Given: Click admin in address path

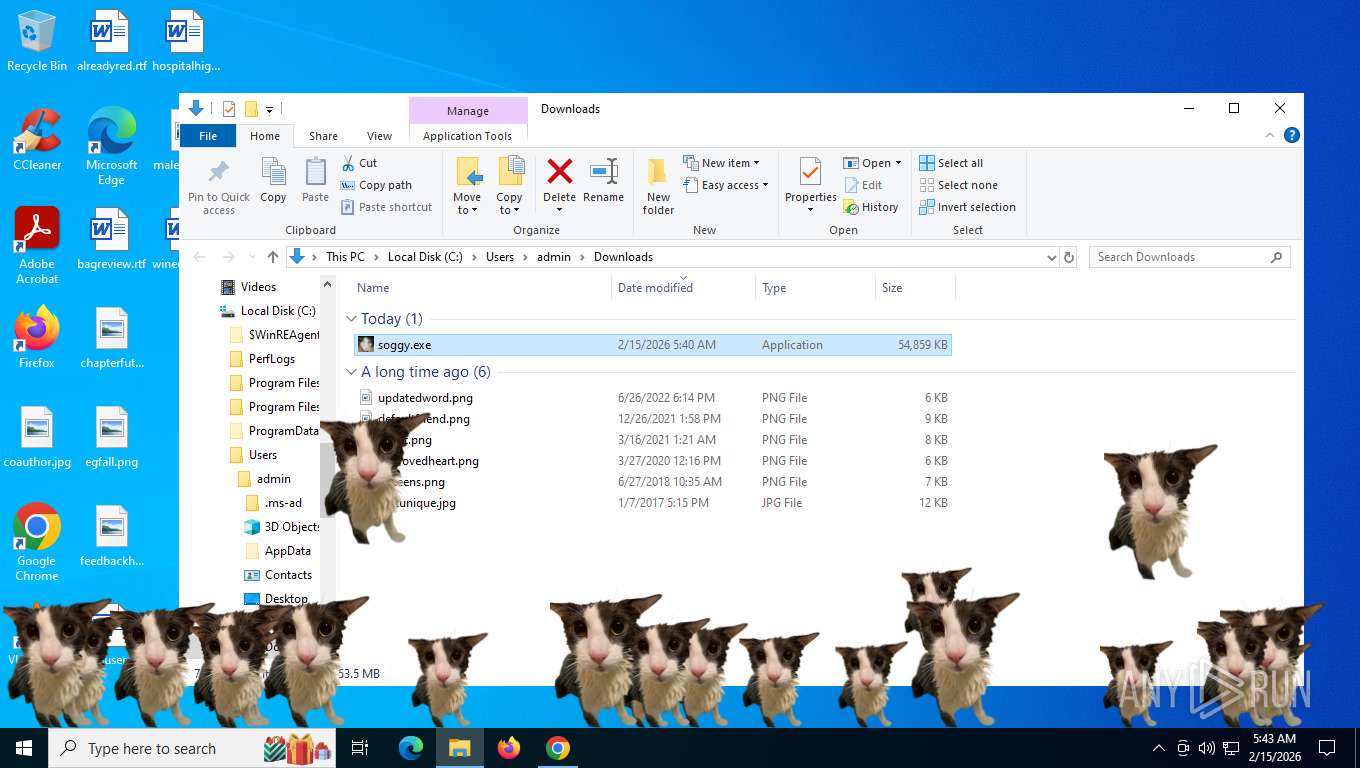Looking at the screenshot, I should tap(554, 257).
